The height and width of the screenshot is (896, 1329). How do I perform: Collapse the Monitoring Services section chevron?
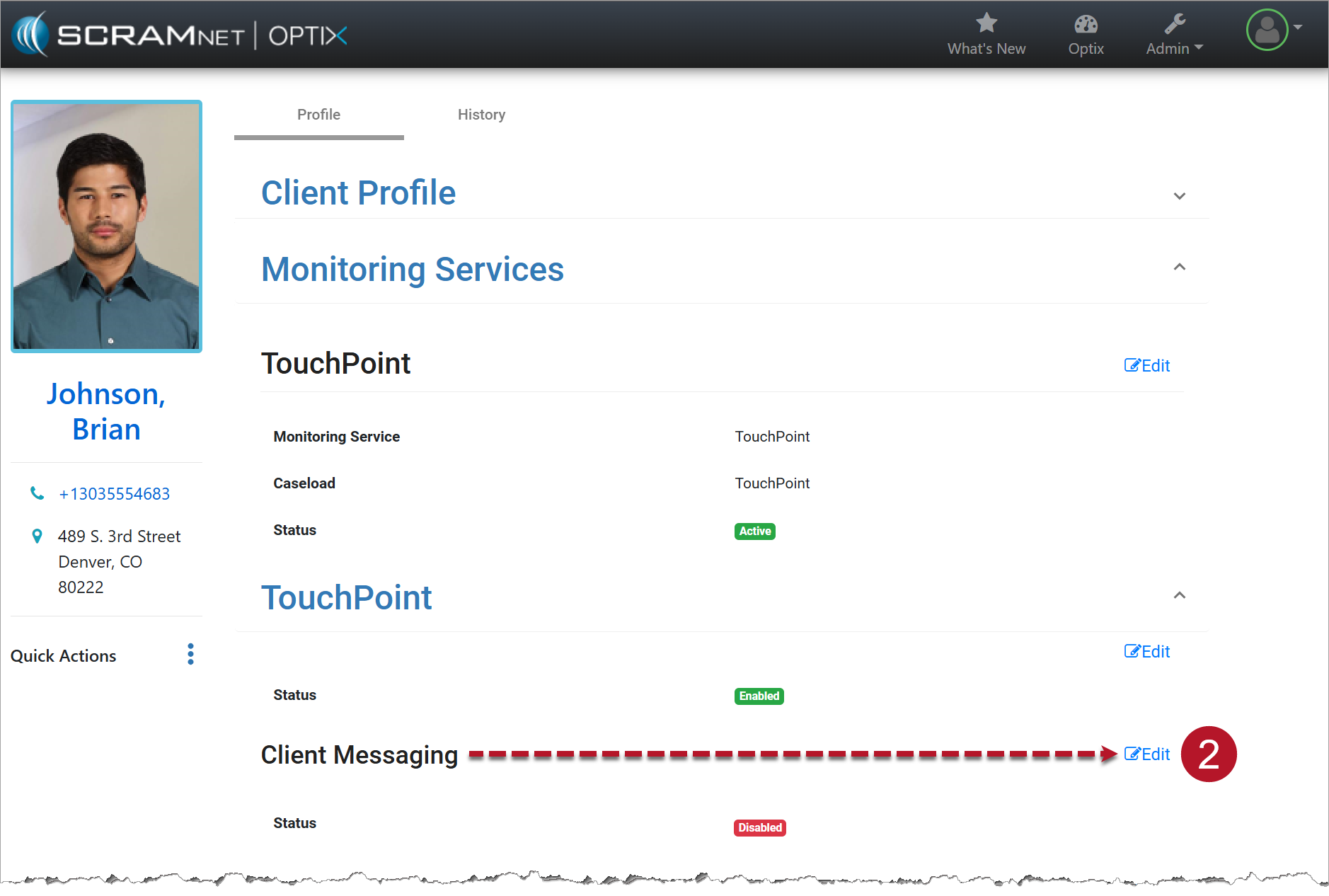click(1179, 267)
